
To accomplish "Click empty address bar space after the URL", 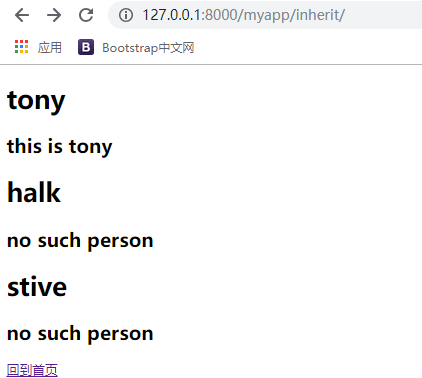I will point(383,15).
